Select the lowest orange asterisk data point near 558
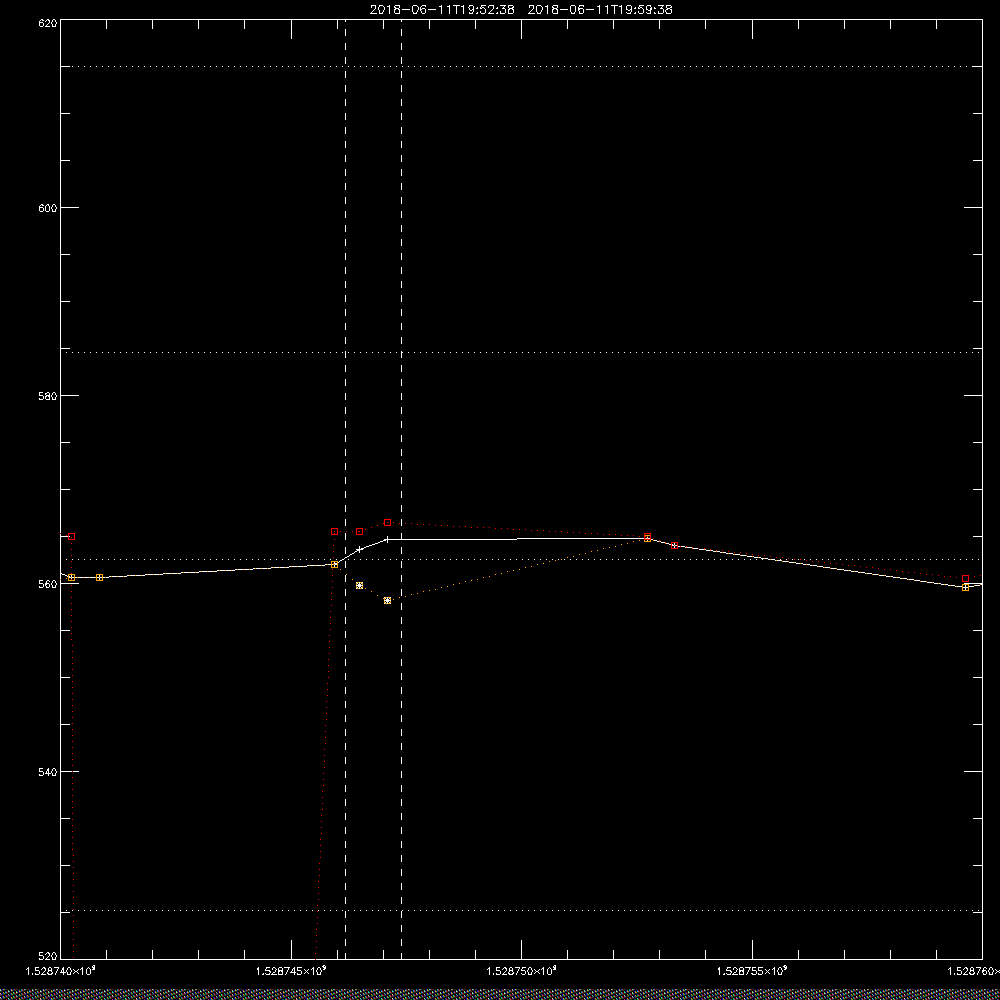The image size is (1000, 1000). coord(387,601)
